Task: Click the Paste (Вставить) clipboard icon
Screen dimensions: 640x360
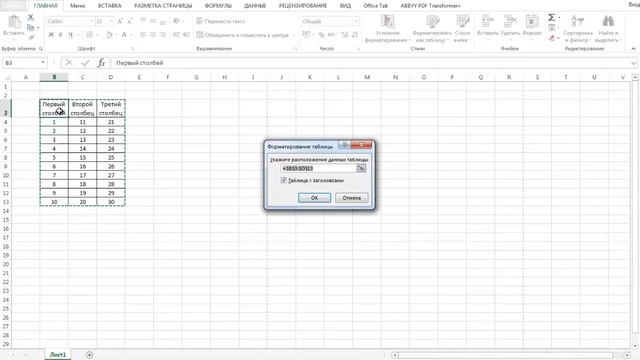Action: pos(14,22)
